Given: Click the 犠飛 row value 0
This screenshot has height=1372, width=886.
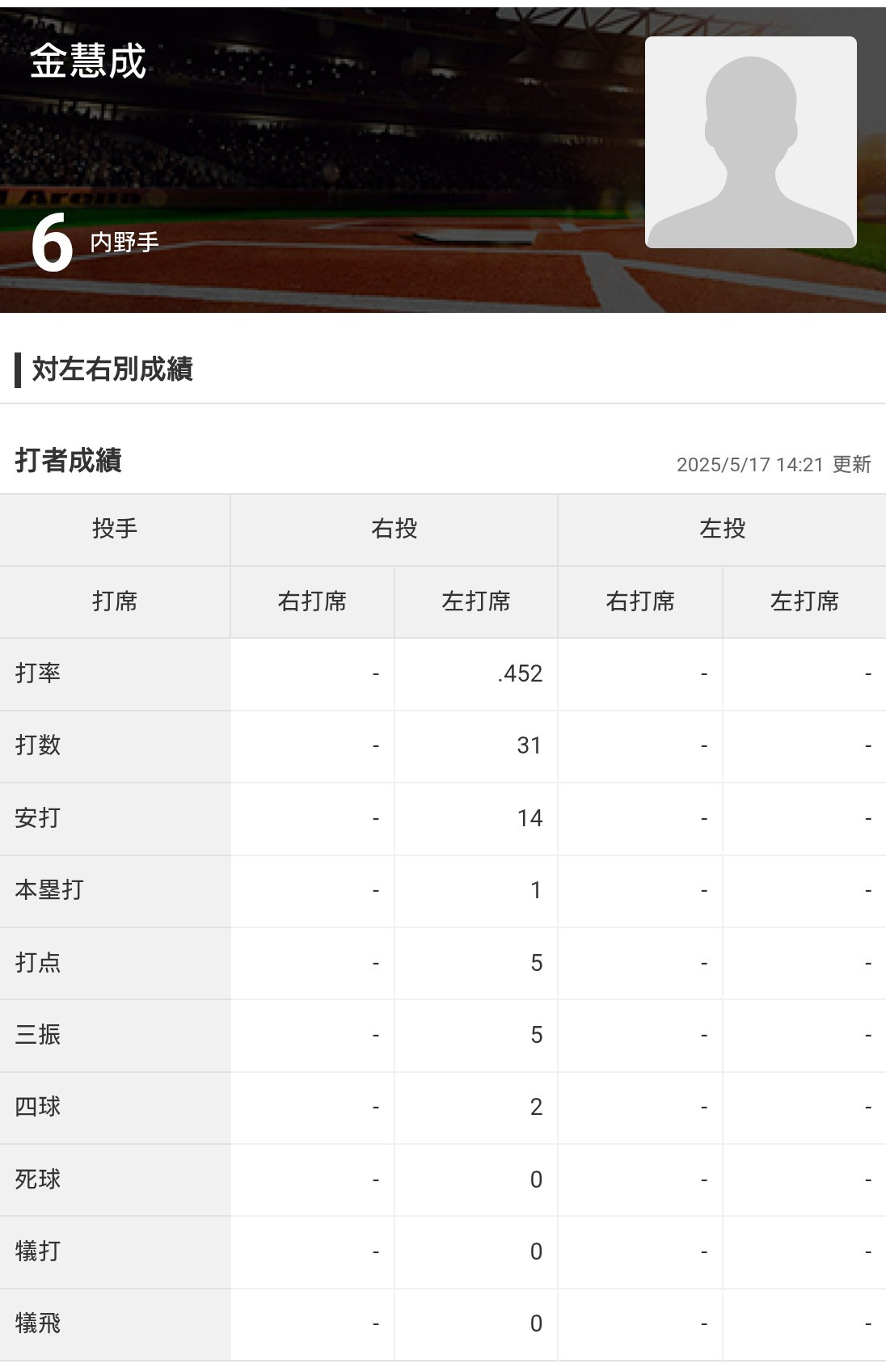Looking at the screenshot, I should [536, 1323].
